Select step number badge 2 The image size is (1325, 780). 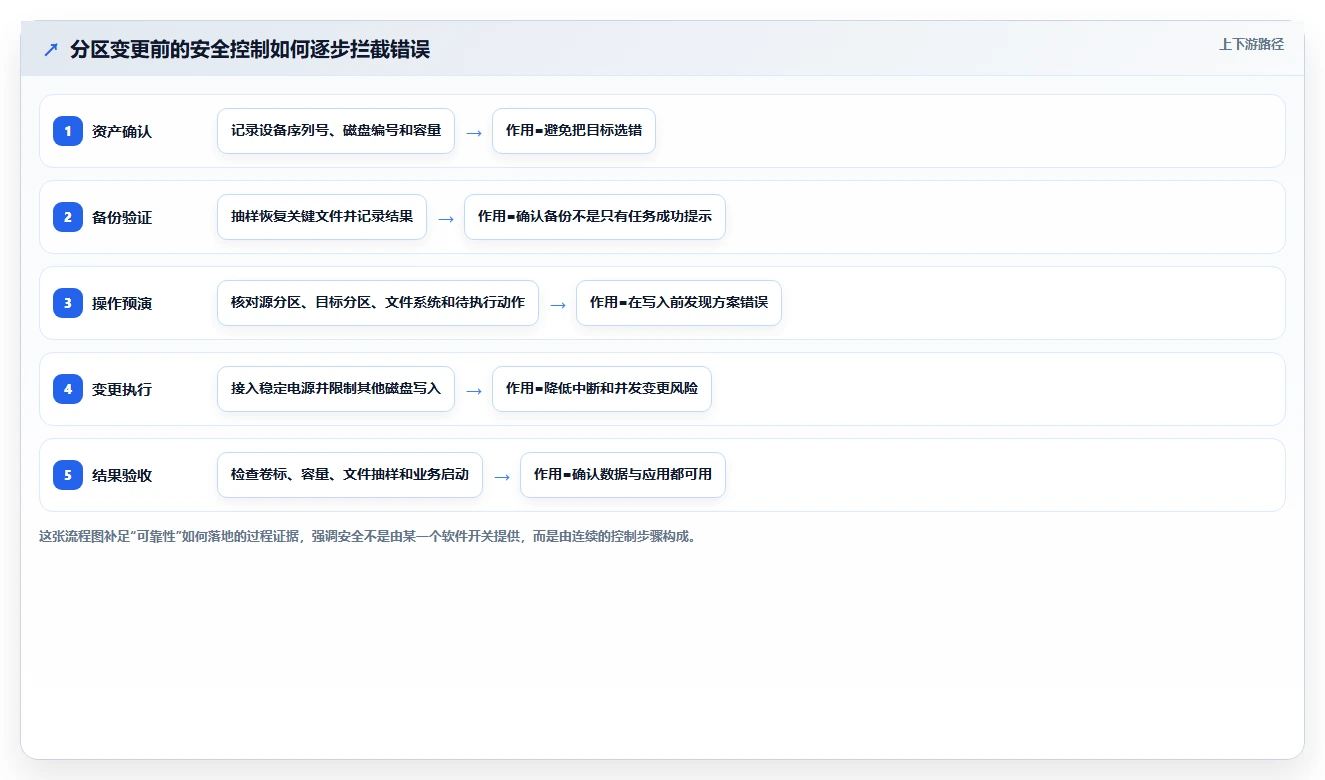tap(68, 217)
